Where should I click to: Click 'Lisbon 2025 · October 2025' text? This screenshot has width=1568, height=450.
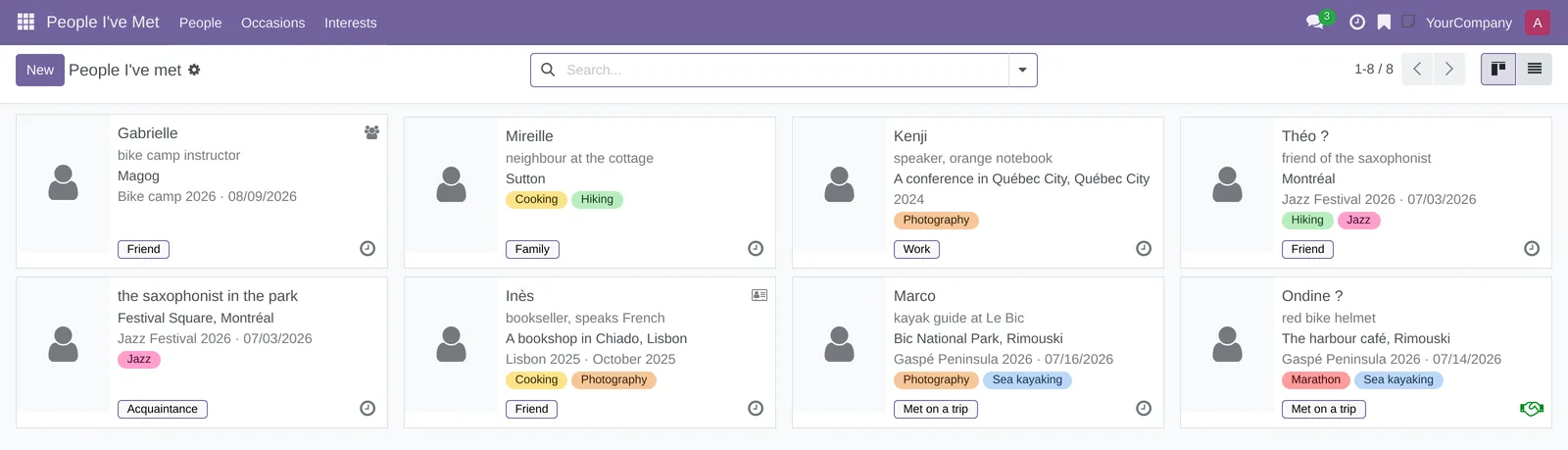coord(590,359)
